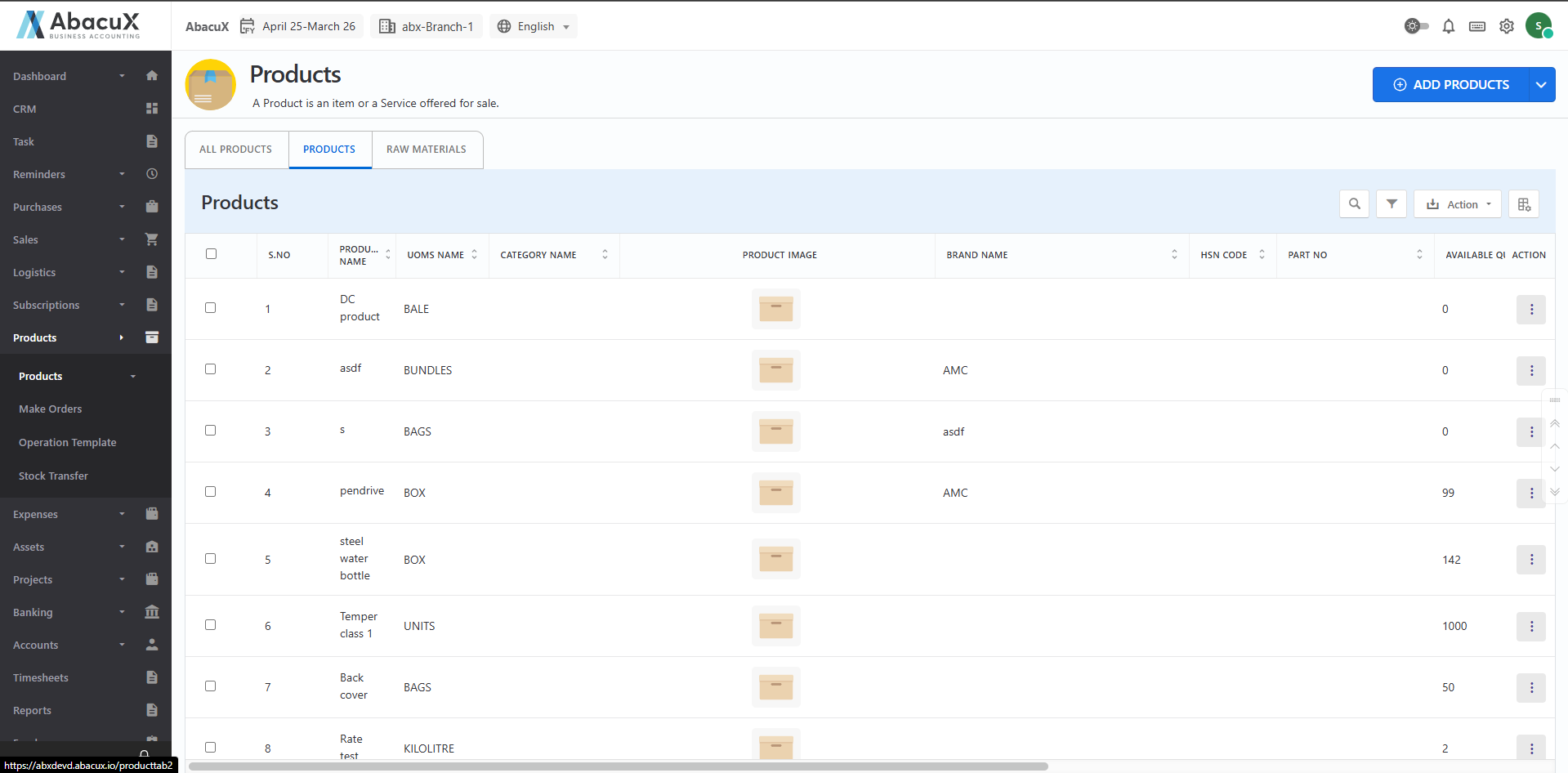Open three-dot action menu for pendrive row
Screen dimensions: 1568x773
1530,493
